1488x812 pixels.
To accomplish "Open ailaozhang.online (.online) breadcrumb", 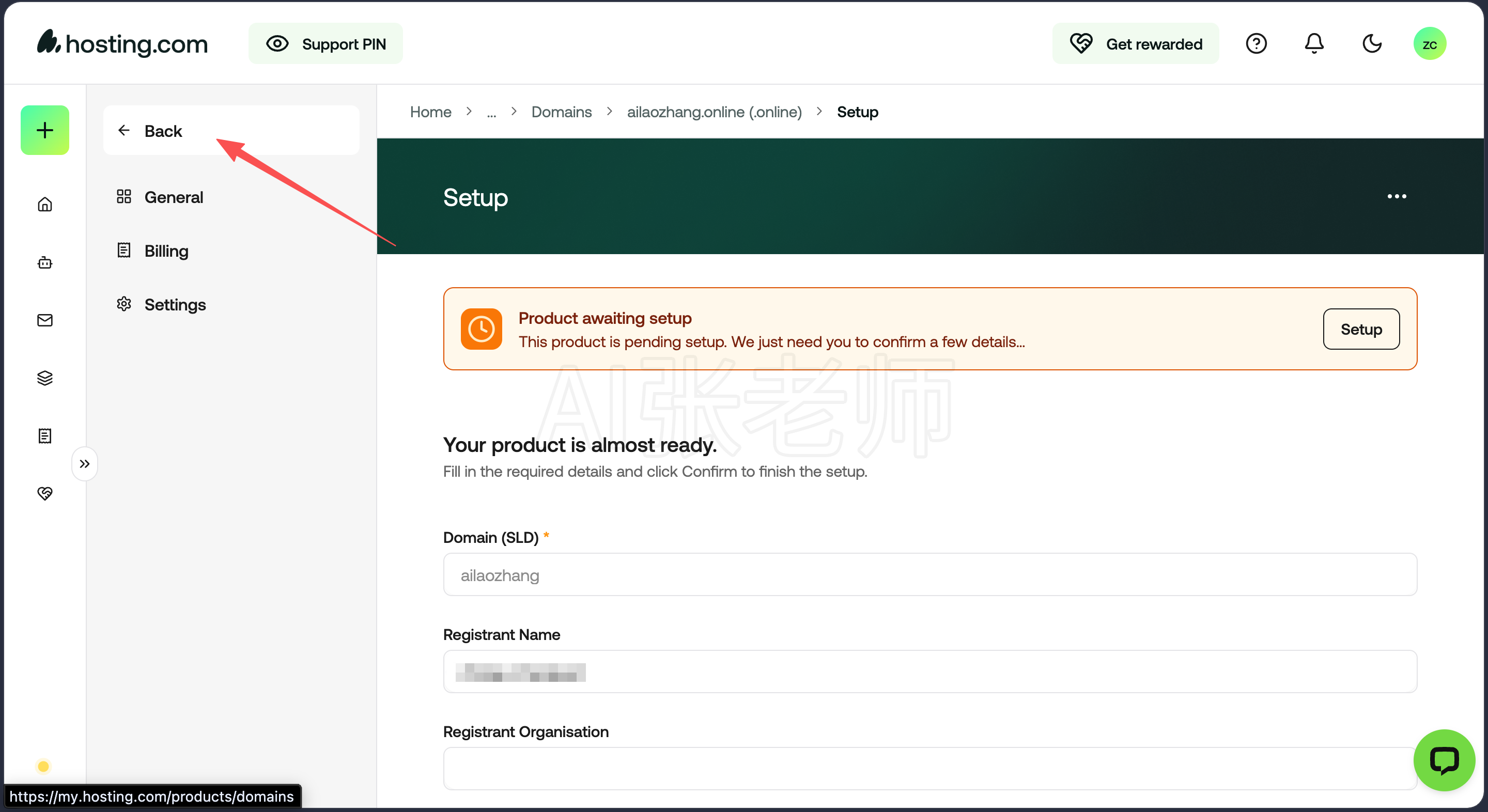I will click(x=715, y=112).
